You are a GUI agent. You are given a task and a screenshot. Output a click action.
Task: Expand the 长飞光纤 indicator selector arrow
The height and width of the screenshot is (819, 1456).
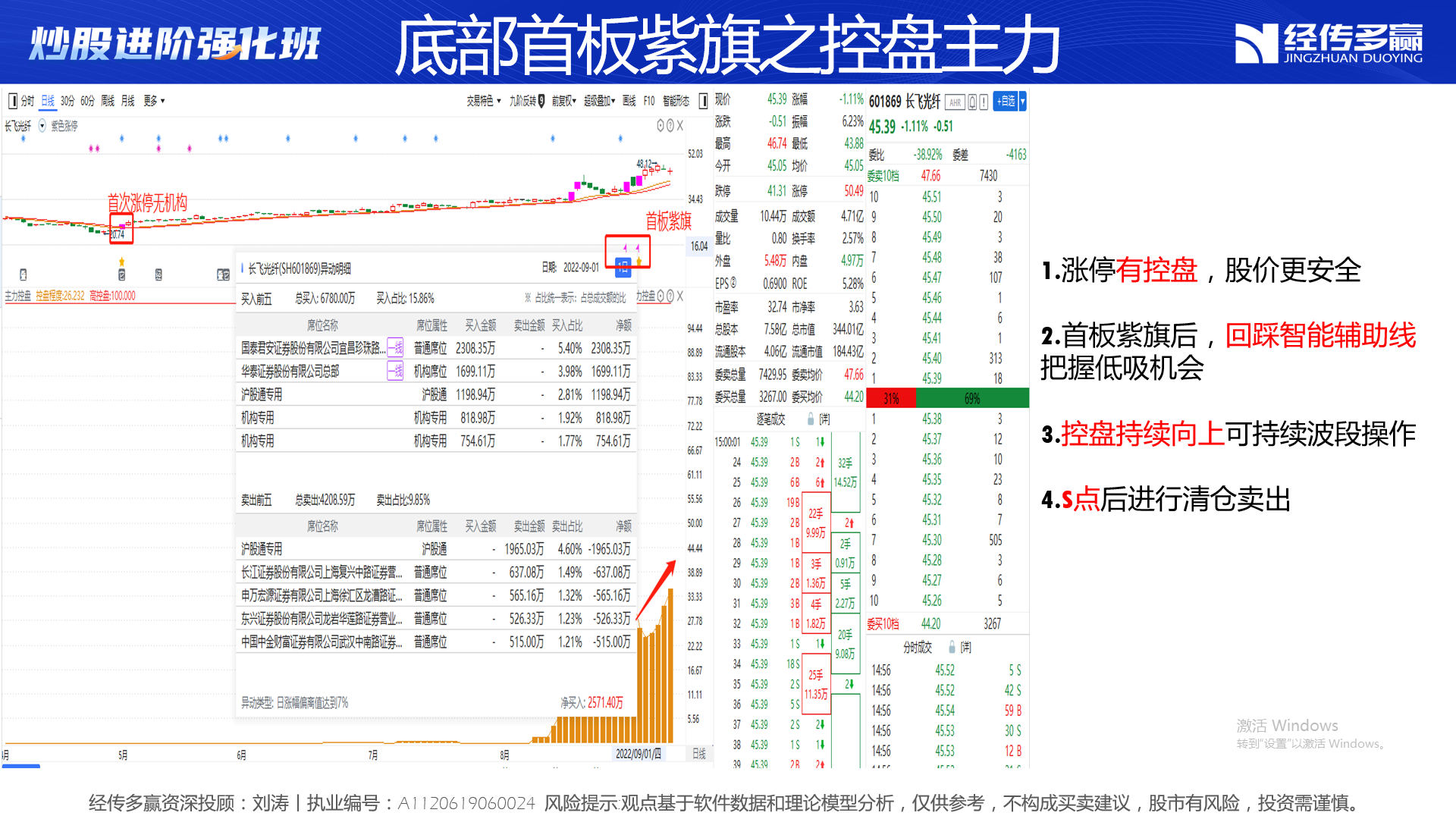pos(42,126)
